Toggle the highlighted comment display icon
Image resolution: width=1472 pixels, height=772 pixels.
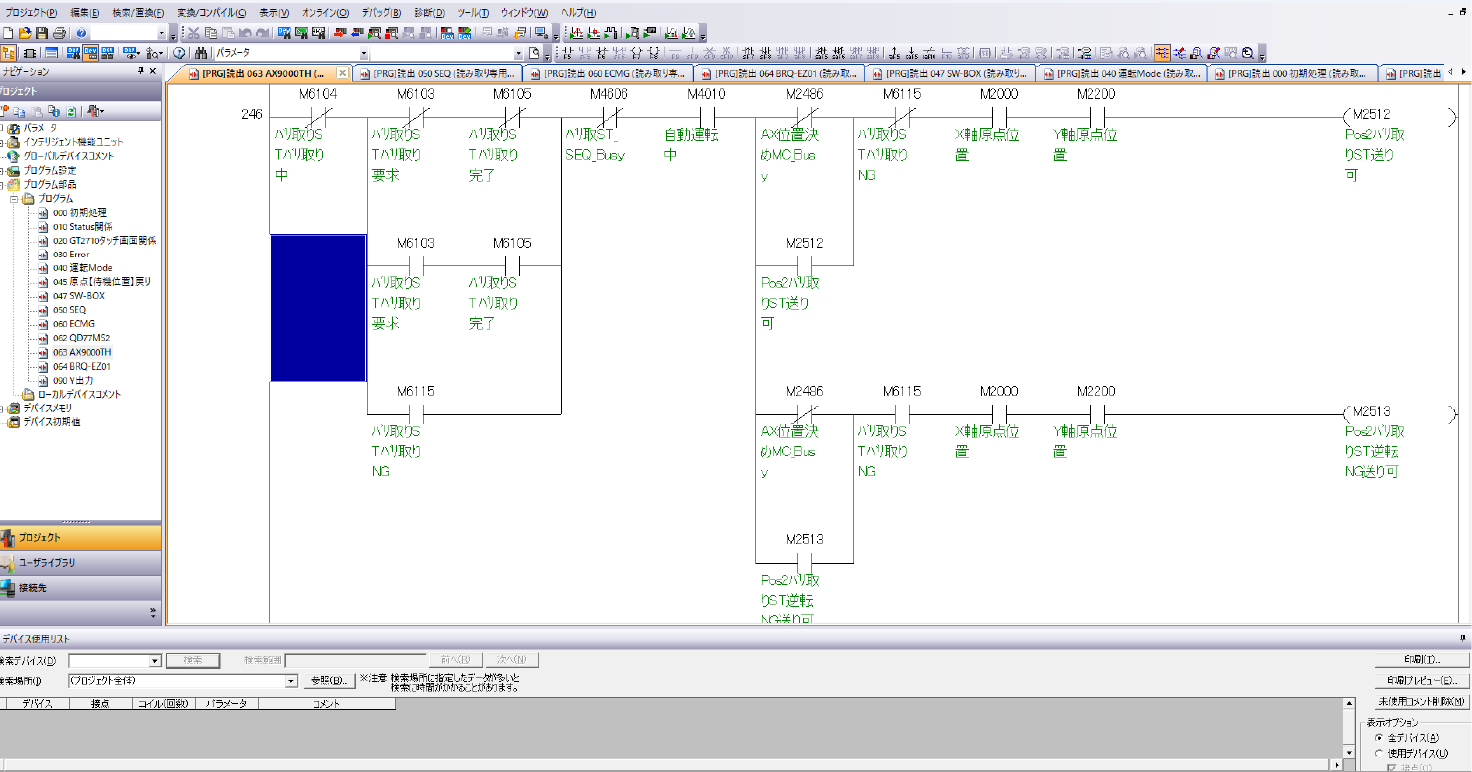[x=1162, y=53]
